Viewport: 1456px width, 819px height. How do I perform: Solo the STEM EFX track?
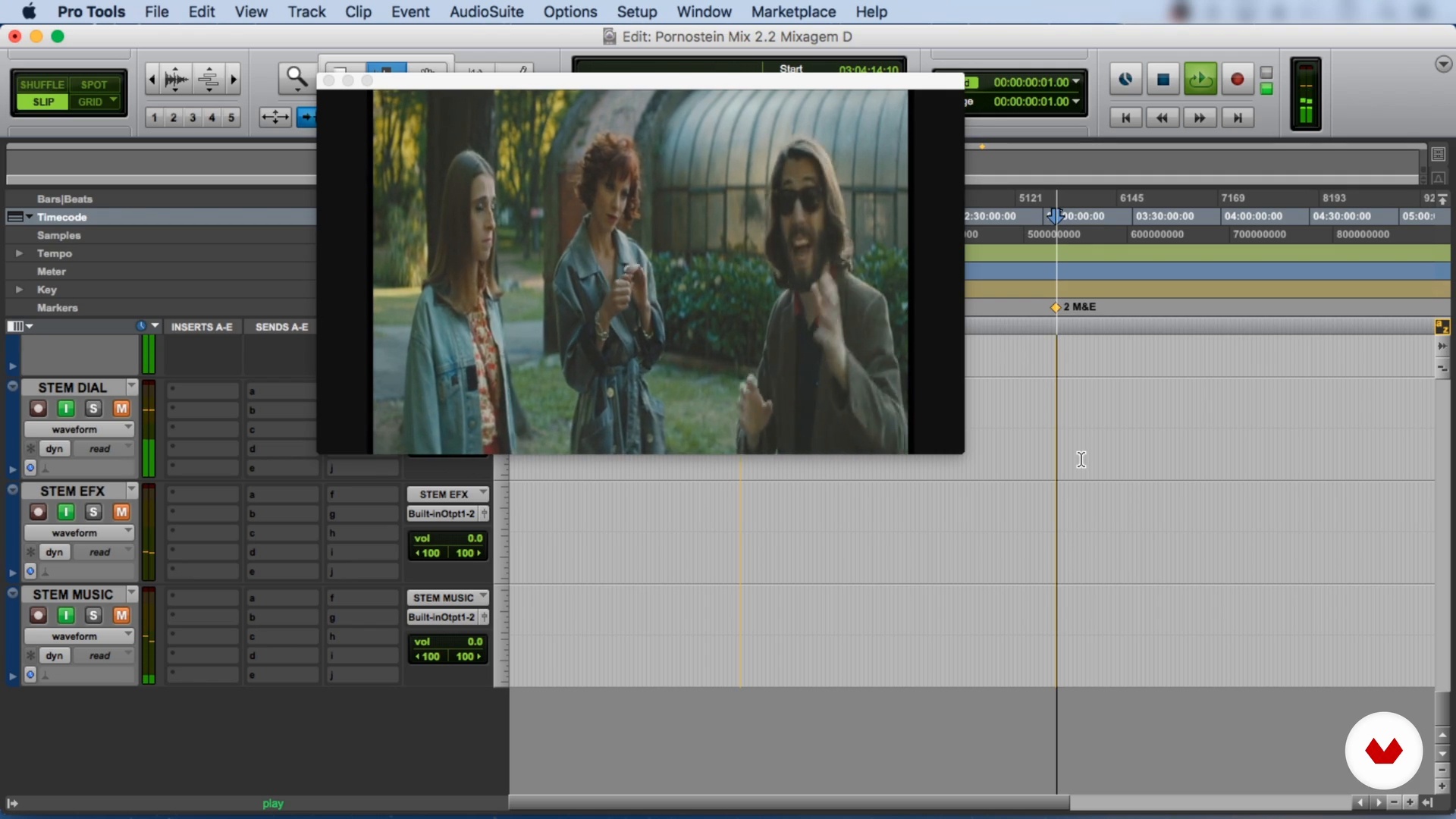tap(93, 512)
